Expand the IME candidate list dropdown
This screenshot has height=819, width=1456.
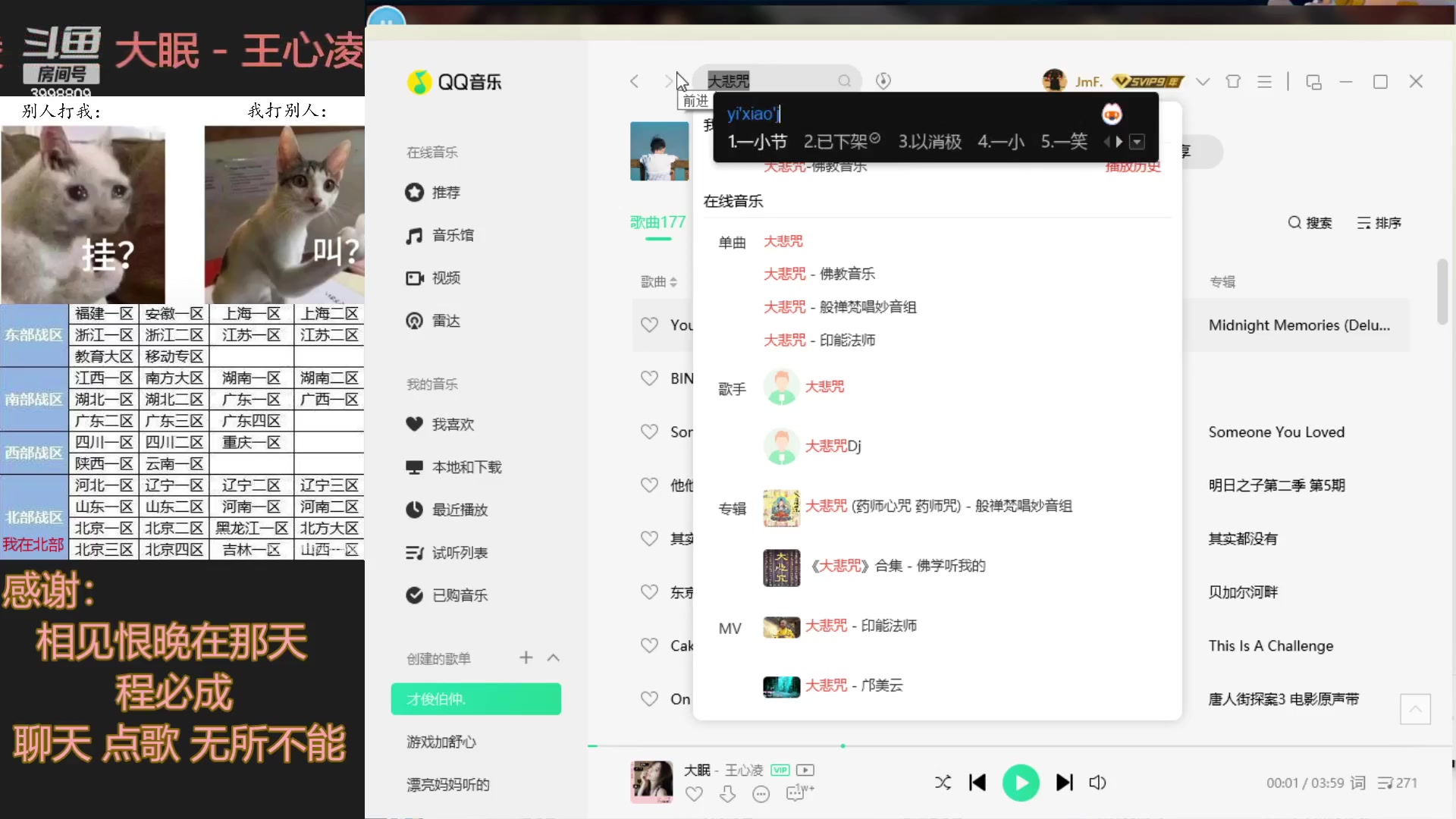1137,142
